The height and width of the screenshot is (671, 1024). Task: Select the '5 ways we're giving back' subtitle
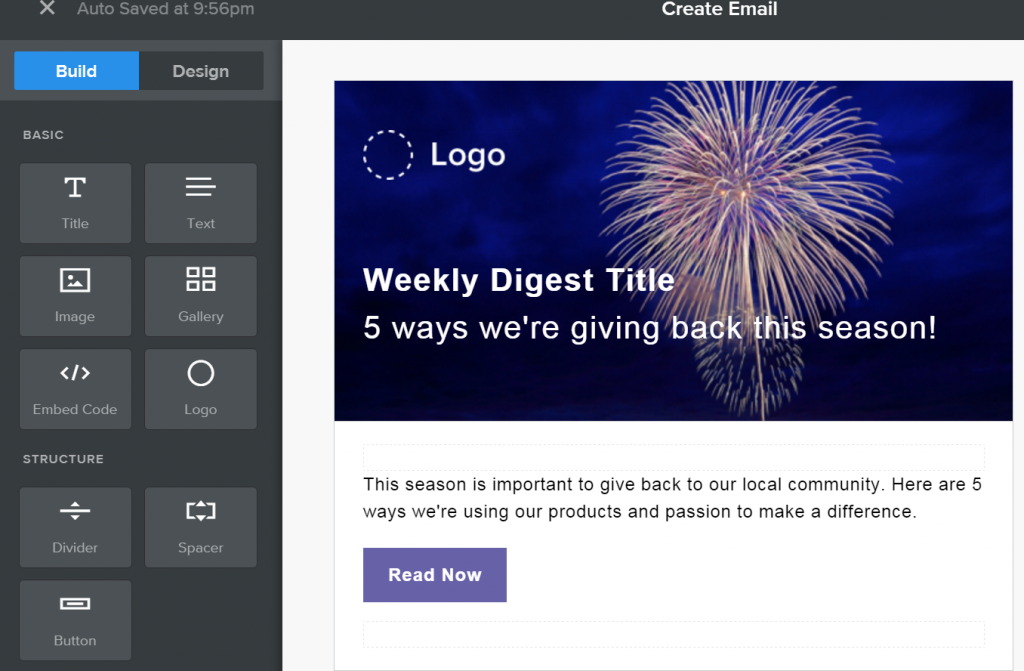[x=650, y=328]
